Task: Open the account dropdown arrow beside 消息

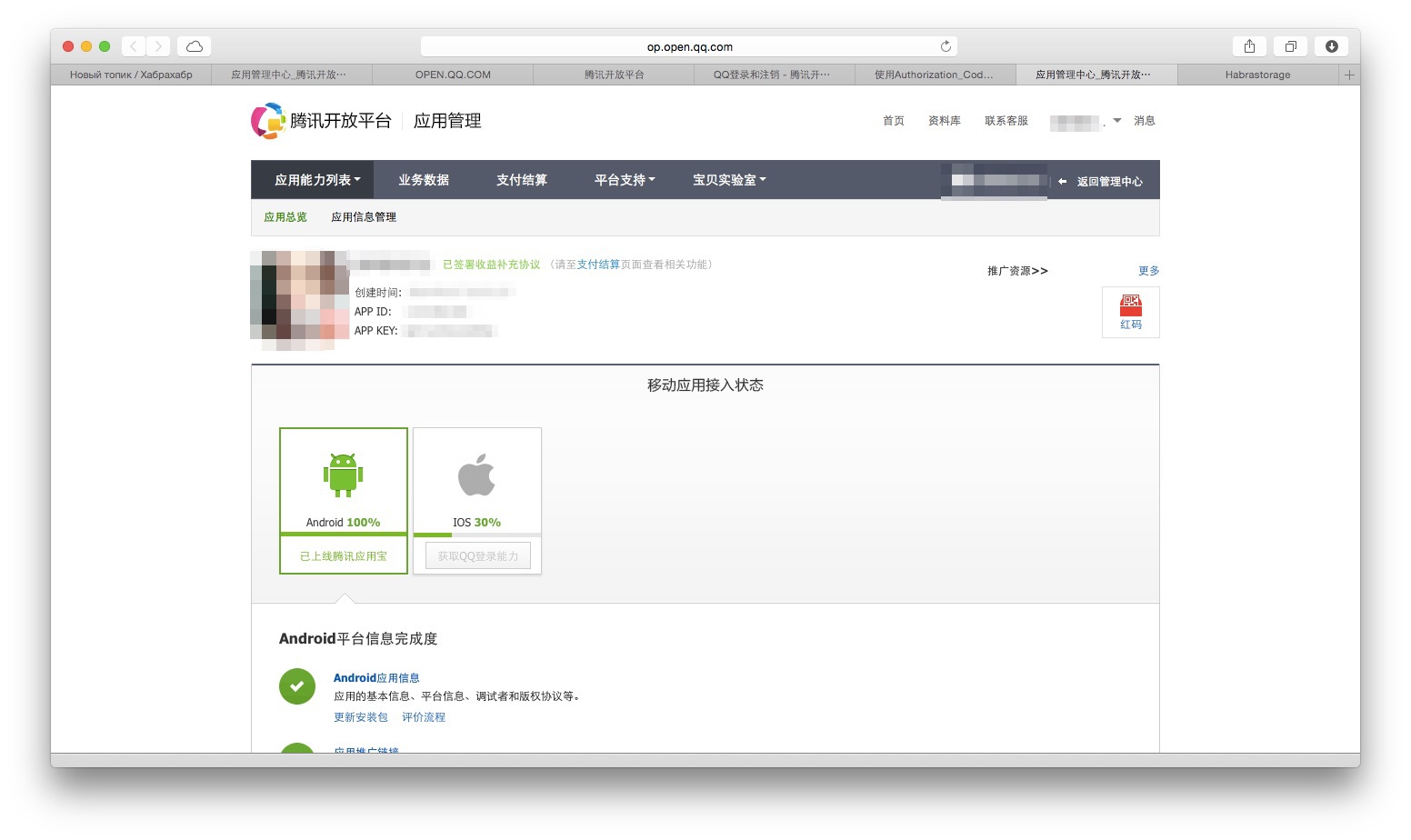Action: coord(1117,120)
